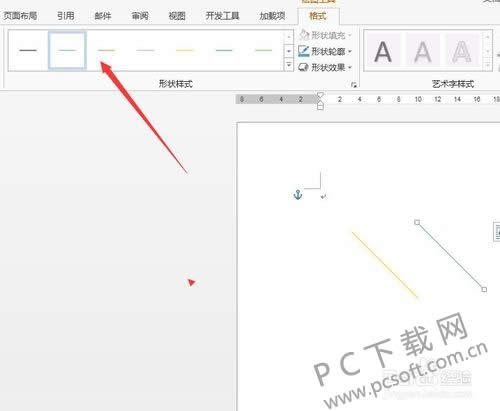The image size is (500, 411).
Task: Open the 开发工具 tab
Action: pos(222,15)
